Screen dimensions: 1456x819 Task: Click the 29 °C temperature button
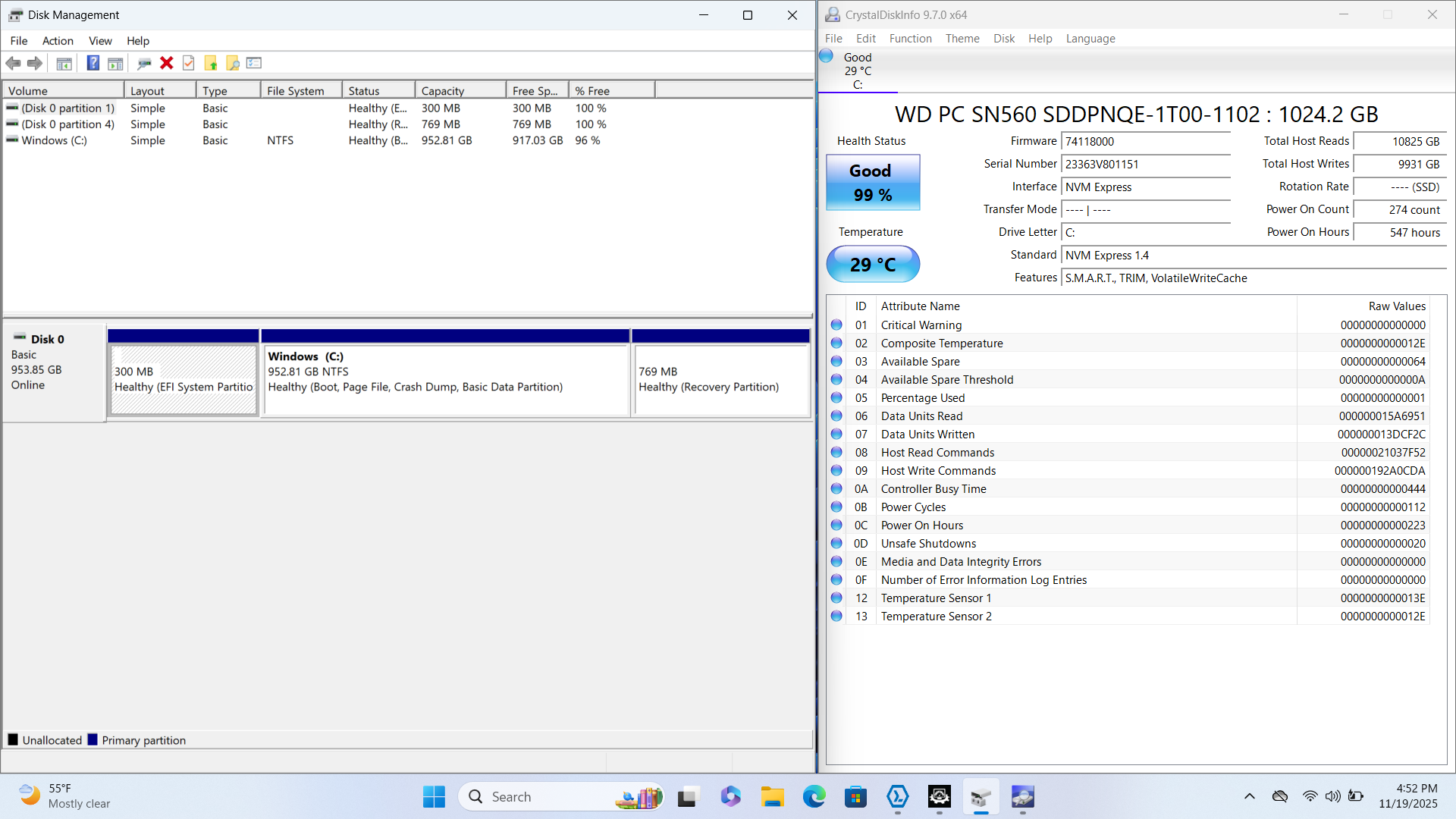[872, 264]
